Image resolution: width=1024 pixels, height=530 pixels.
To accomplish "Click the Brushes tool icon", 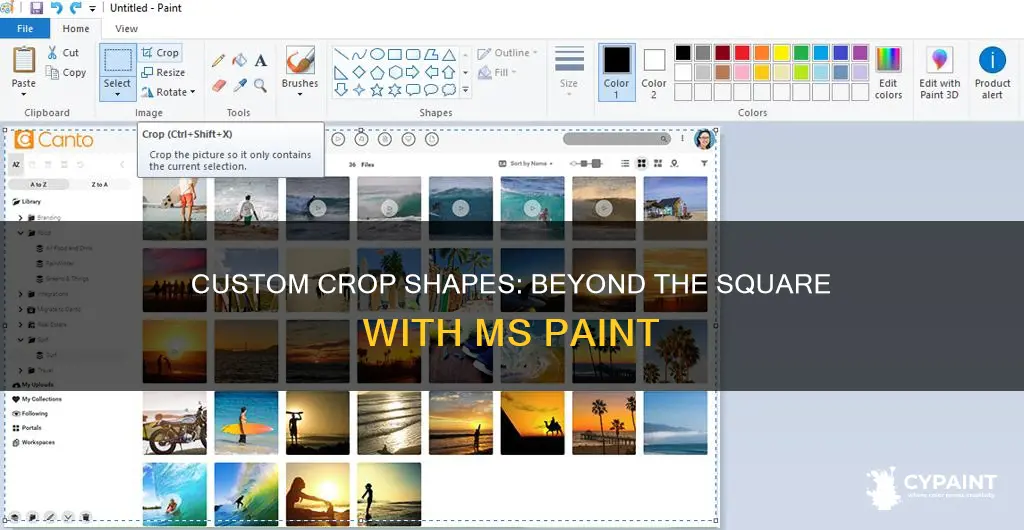I will [x=300, y=60].
